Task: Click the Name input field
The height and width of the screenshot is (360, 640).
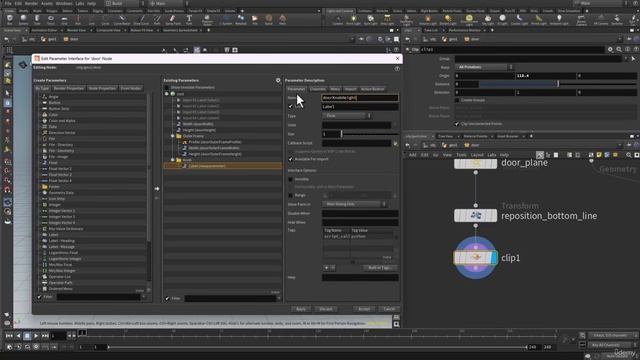Action: coord(360,98)
